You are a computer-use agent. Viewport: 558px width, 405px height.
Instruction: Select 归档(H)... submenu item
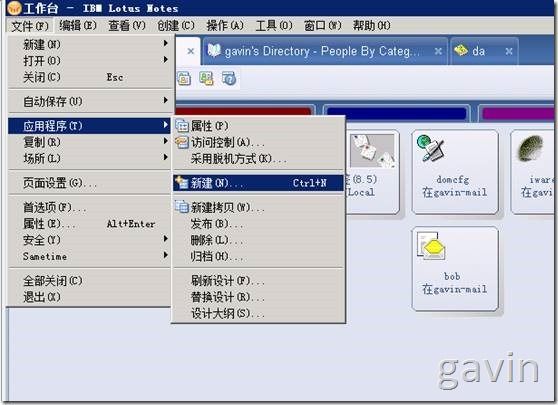258,256
